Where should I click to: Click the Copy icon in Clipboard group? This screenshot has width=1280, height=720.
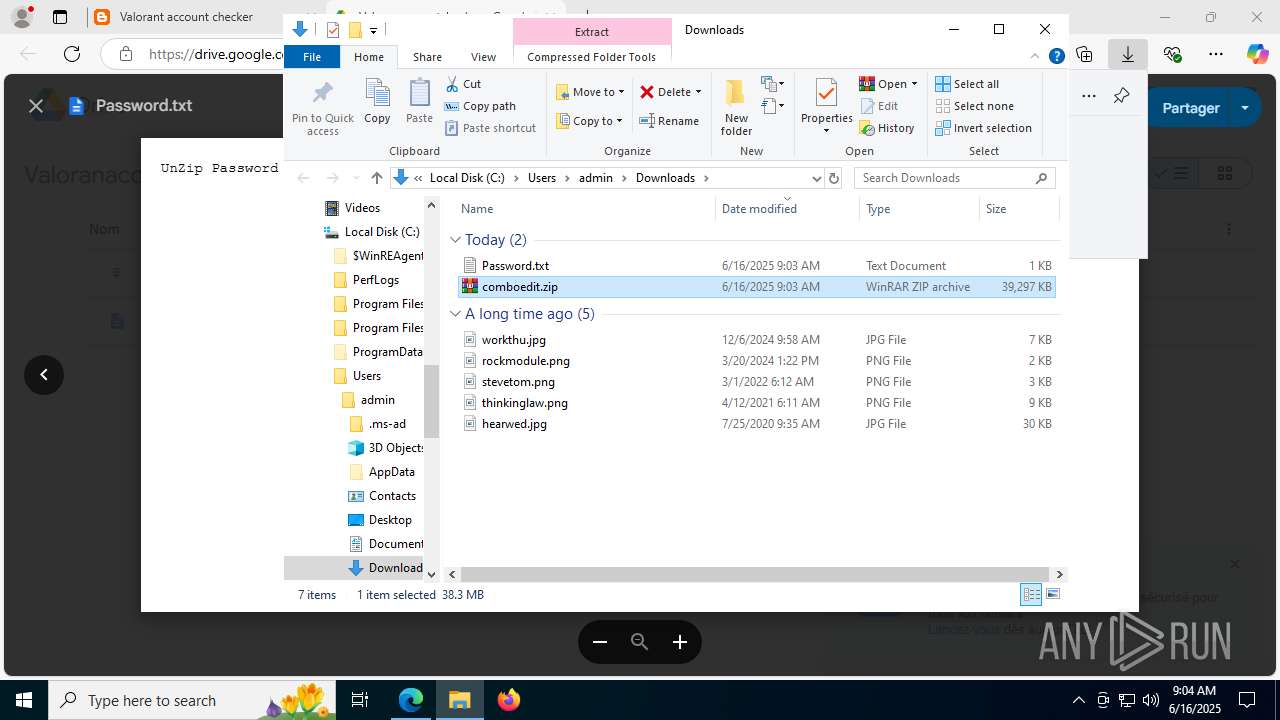click(x=377, y=102)
